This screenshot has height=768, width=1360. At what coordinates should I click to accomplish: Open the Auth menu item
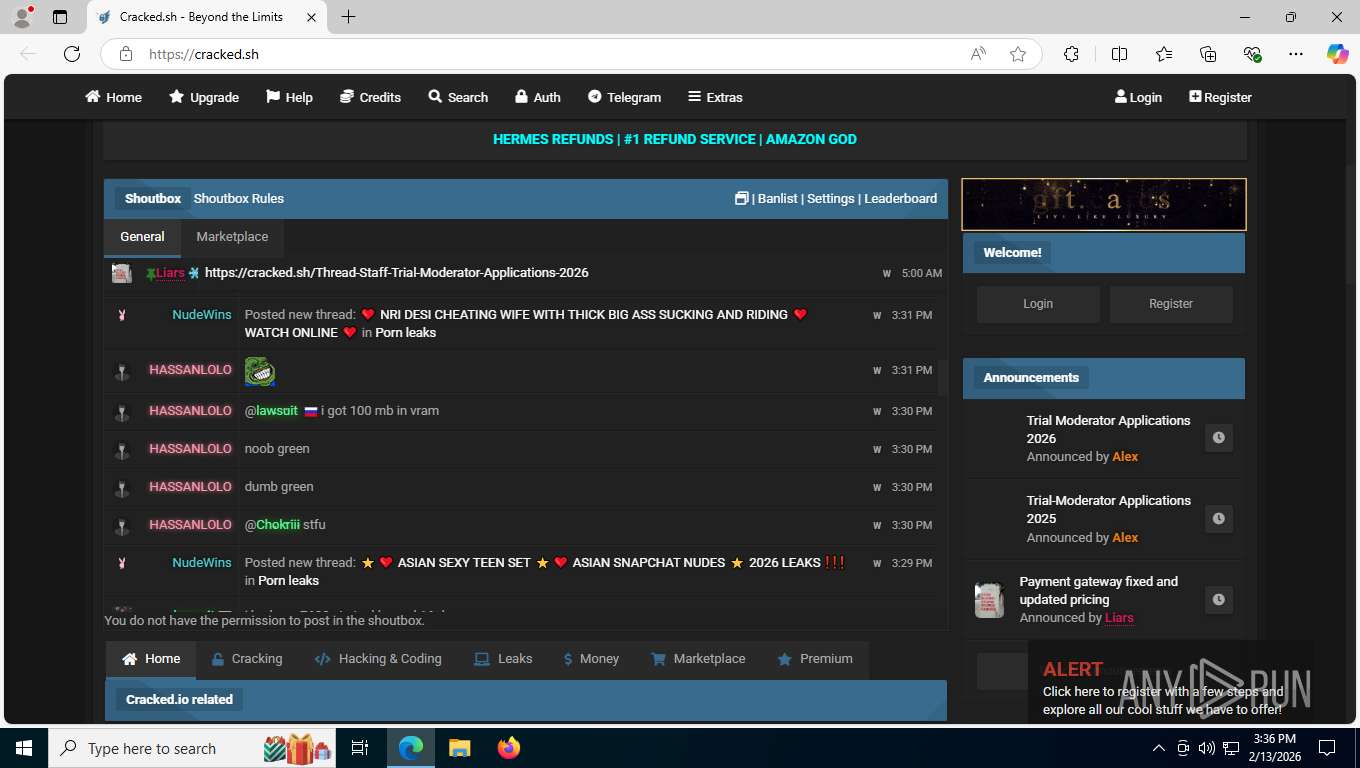(537, 97)
